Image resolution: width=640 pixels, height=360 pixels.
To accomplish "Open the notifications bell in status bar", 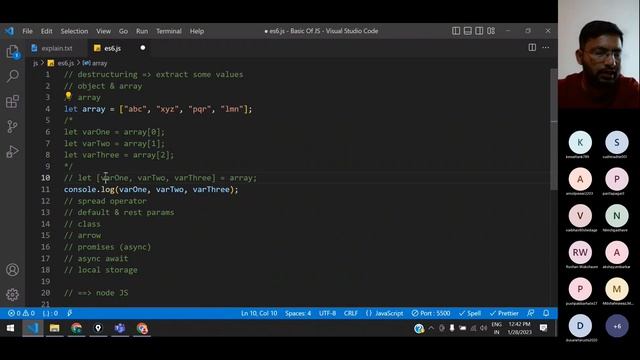I will (546, 313).
